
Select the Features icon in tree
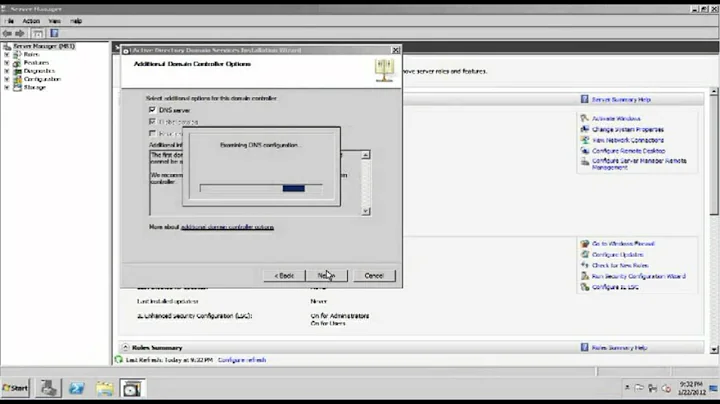point(17,62)
